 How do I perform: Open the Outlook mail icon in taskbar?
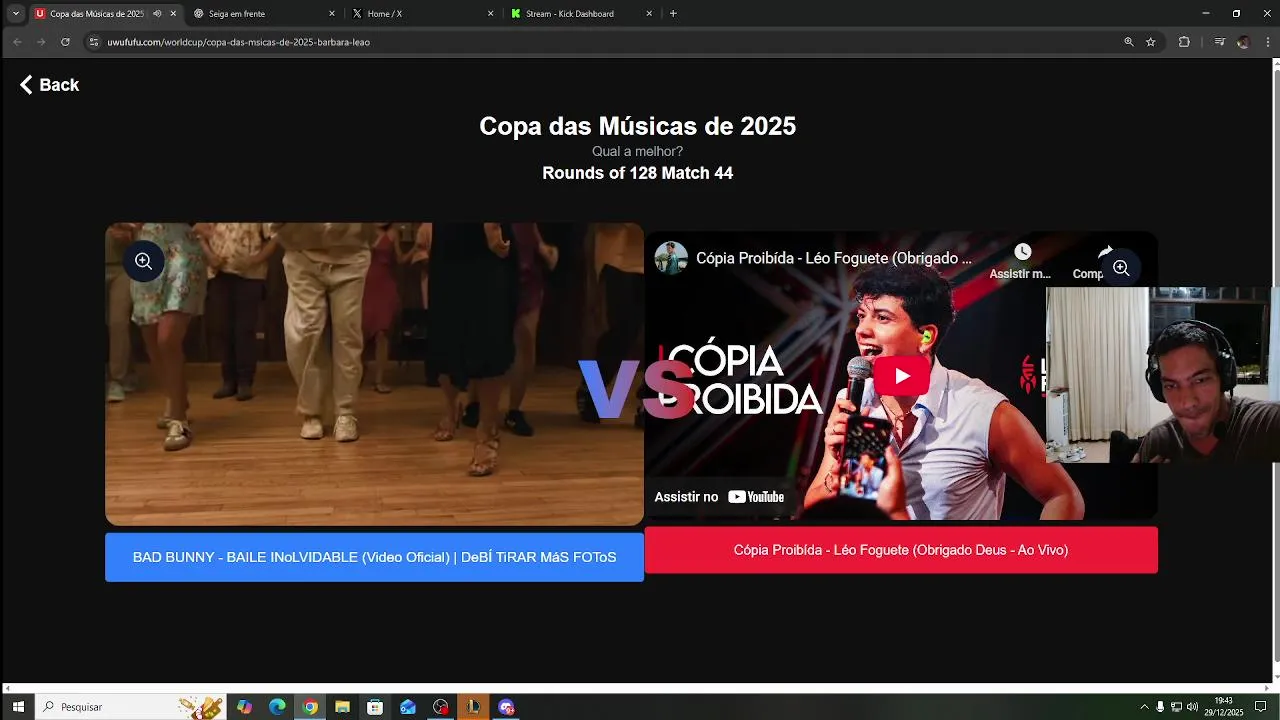(x=408, y=707)
